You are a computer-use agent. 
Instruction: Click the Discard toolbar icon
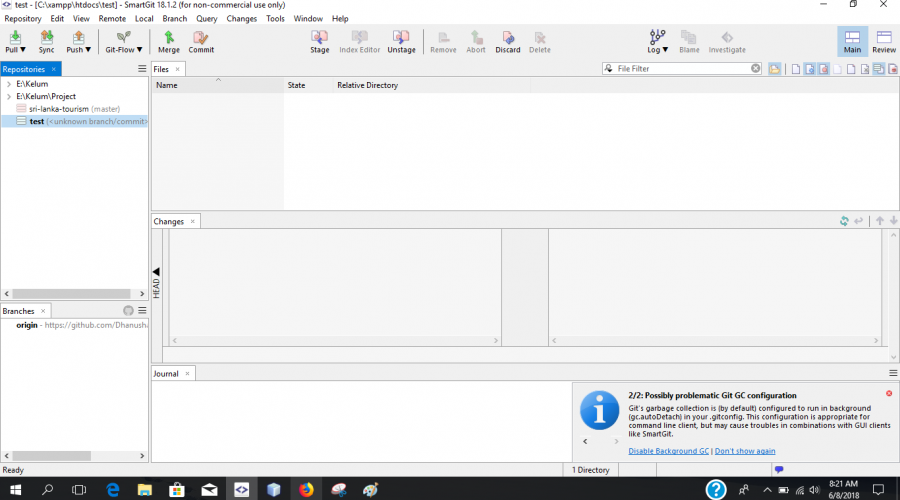point(508,41)
